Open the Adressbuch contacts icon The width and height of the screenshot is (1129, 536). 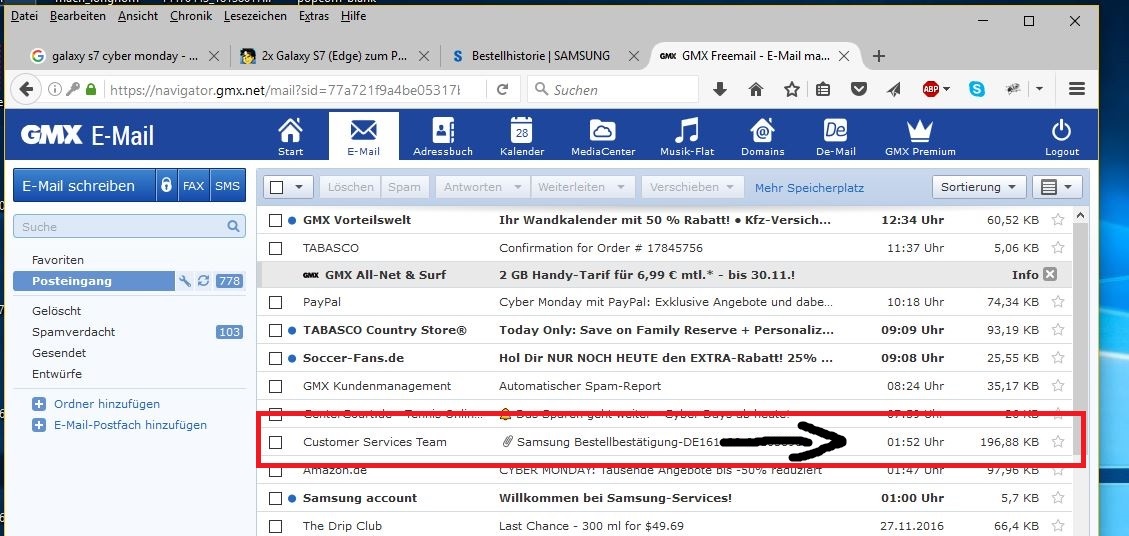[x=443, y=130]
